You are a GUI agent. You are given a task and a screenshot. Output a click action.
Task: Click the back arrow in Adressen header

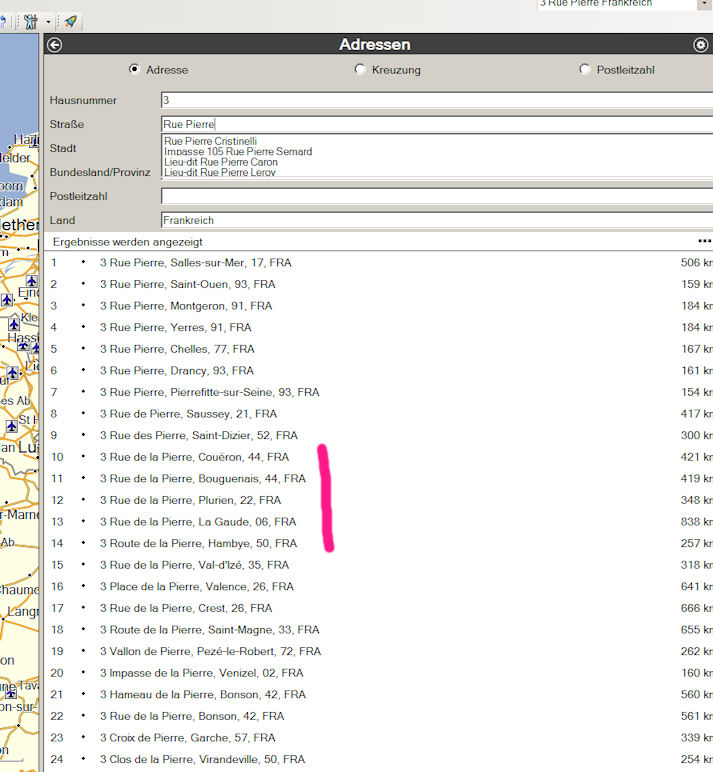point(55,44)
